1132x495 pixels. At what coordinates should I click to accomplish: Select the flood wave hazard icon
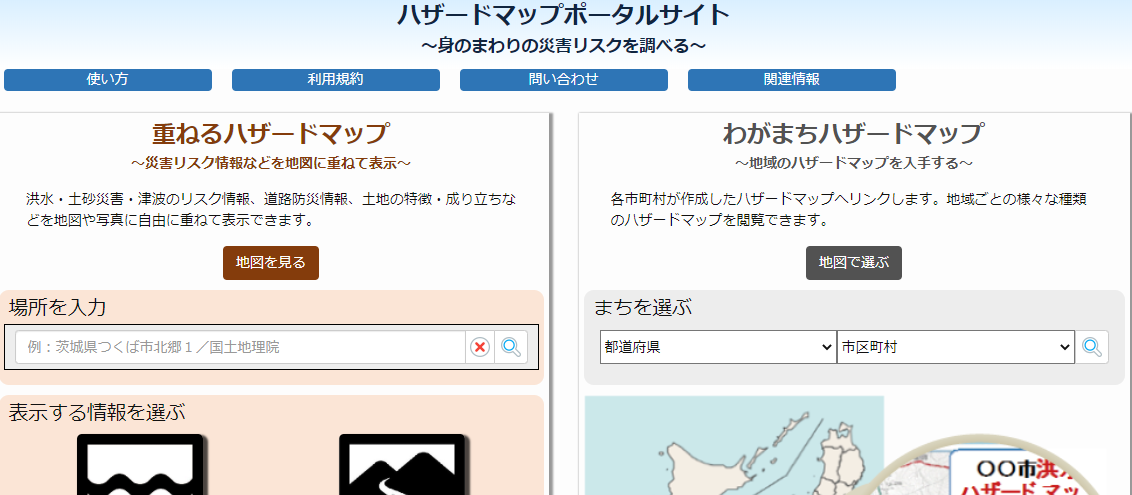pyautogui.click(x=141, y=466)
